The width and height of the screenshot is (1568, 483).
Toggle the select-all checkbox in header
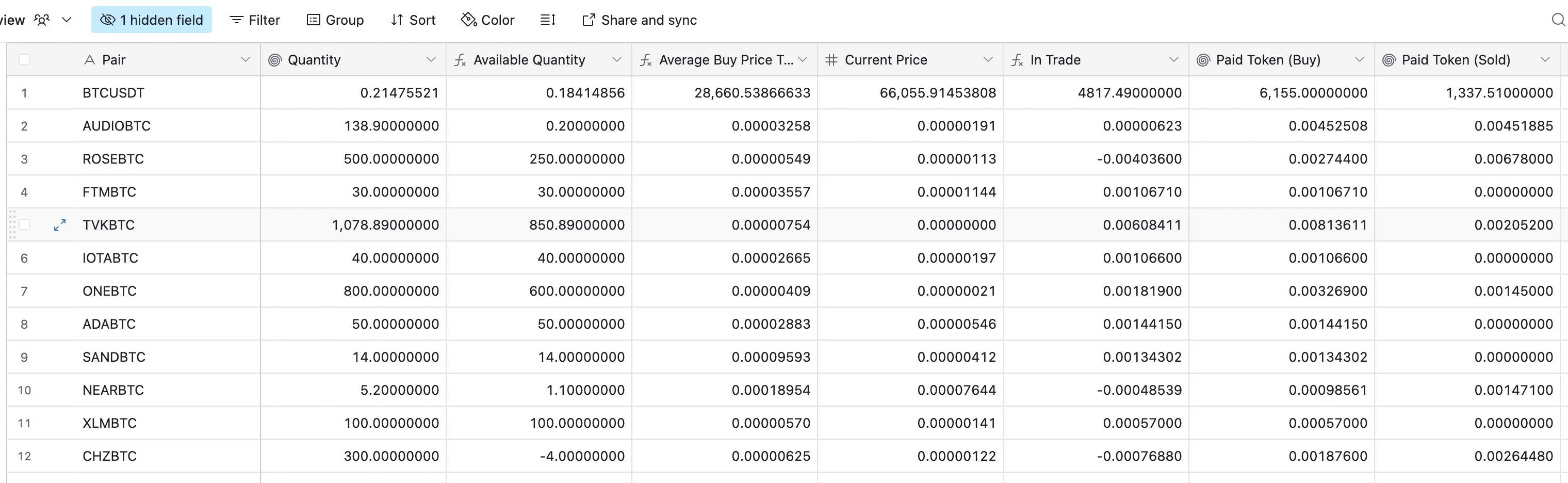tap(24, 60)
